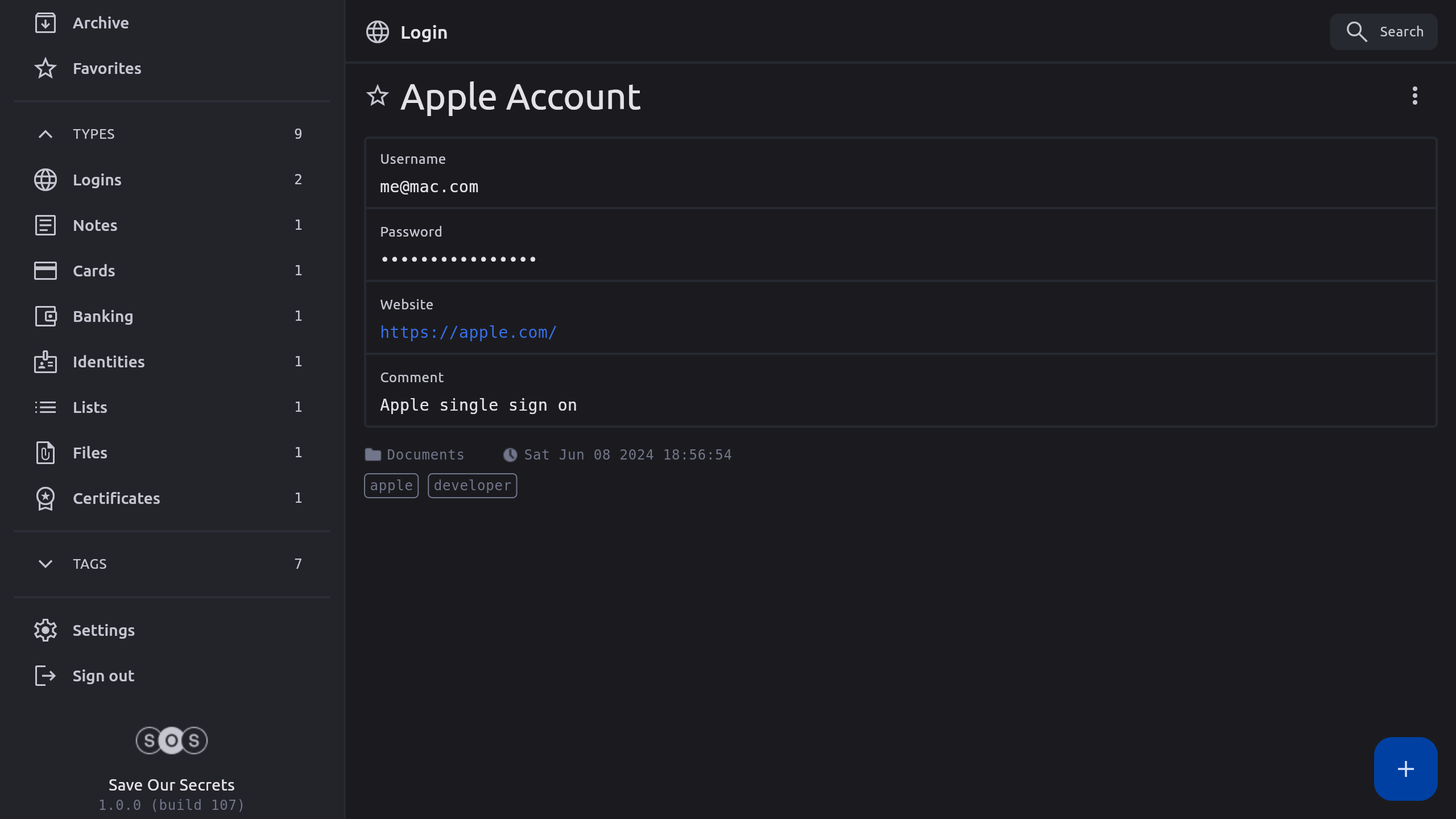This screenshot has width=1456, height=819.
Task: Open the three-dot options menu
Action: 1414,96
